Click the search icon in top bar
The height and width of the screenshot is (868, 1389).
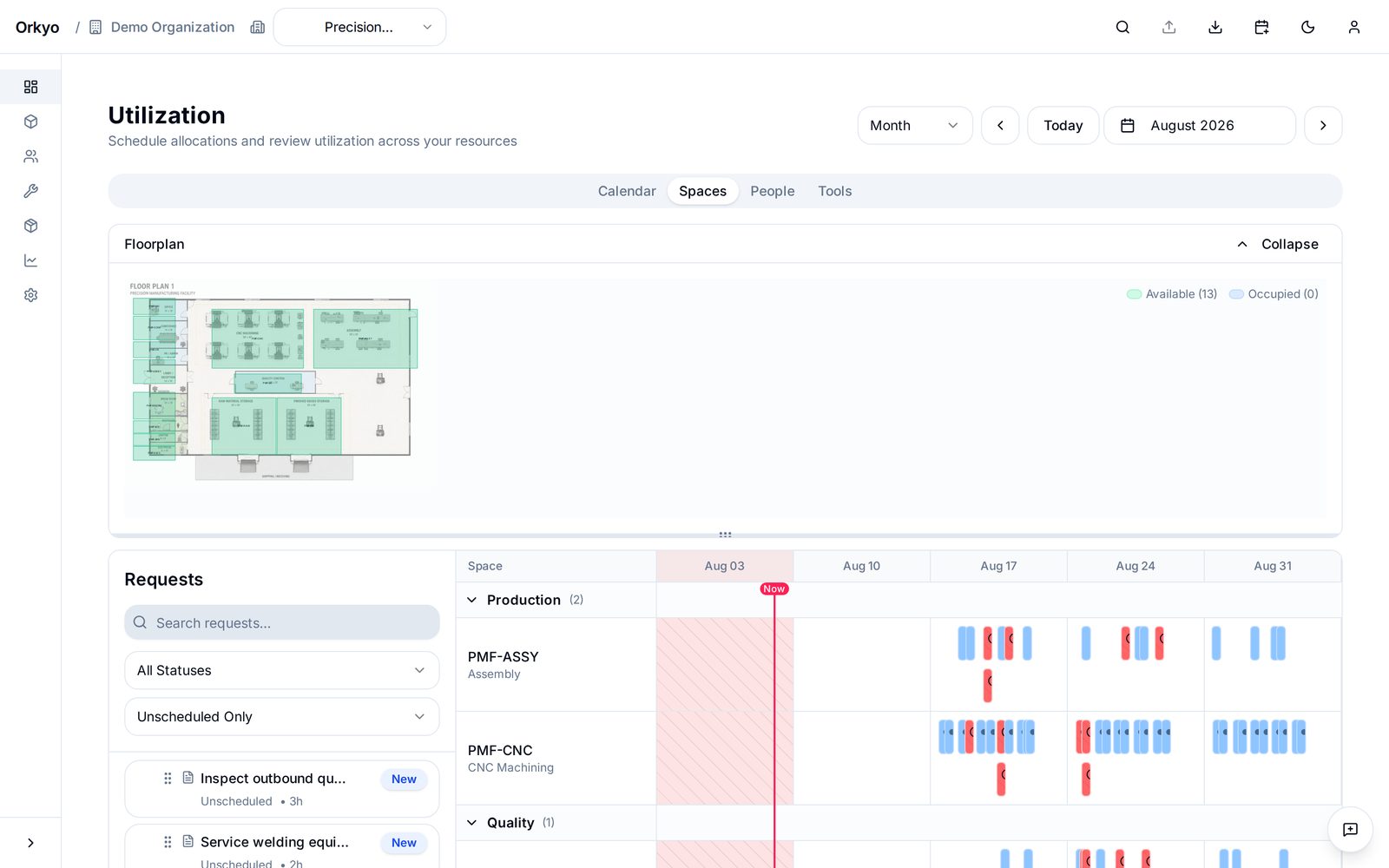point(1122,27)
